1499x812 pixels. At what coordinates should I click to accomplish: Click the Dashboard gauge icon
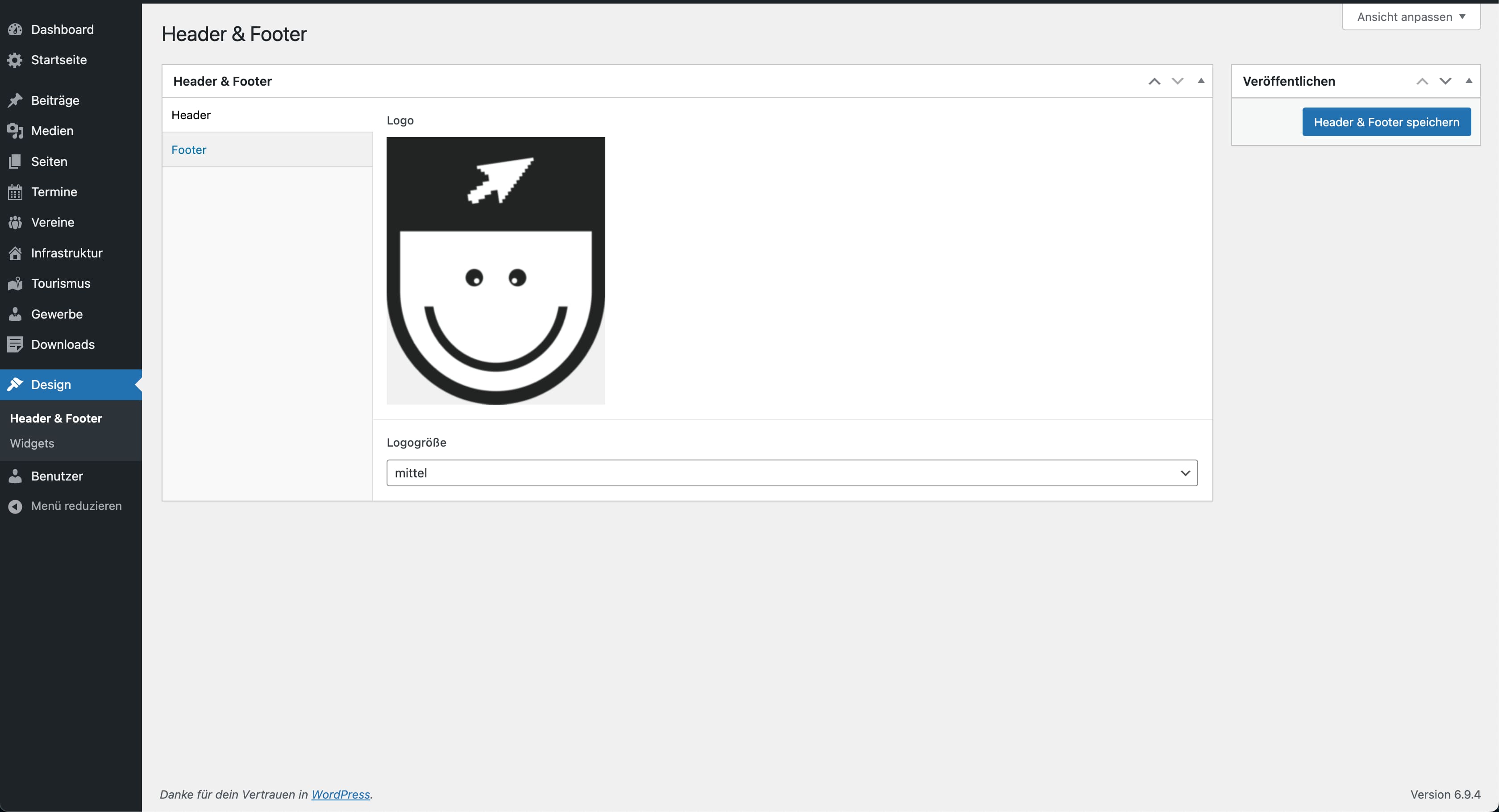[15, 29]
